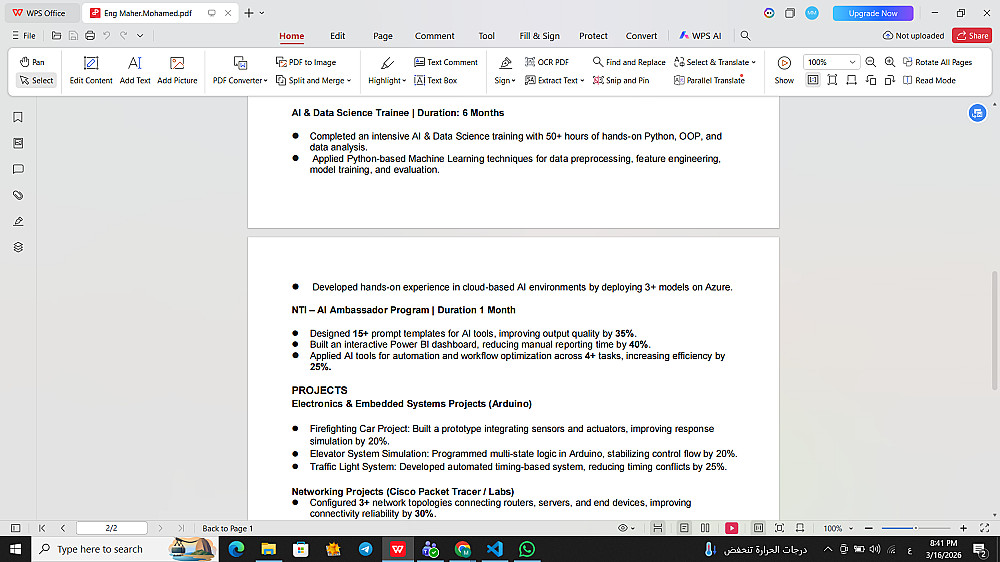The width and height of the screenshot is (1000, 562).
Task: Zoom in with ribbon magnifier
Action: [x=890, y=62]
